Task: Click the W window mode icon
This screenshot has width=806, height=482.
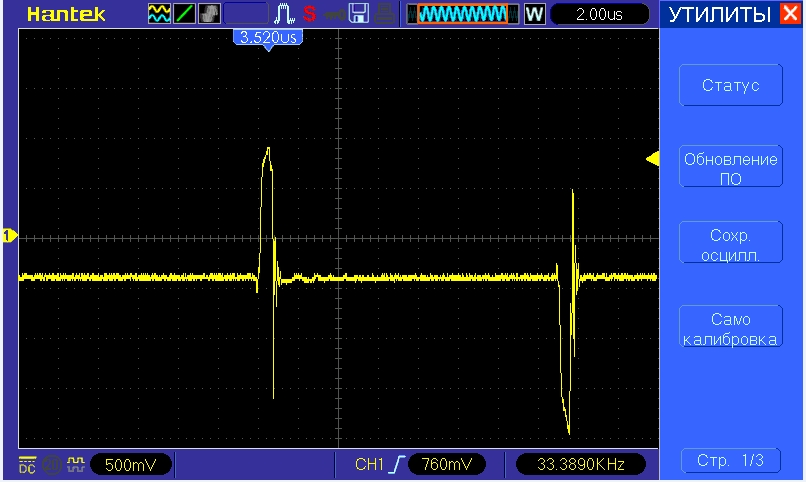Action: (534, 15)
